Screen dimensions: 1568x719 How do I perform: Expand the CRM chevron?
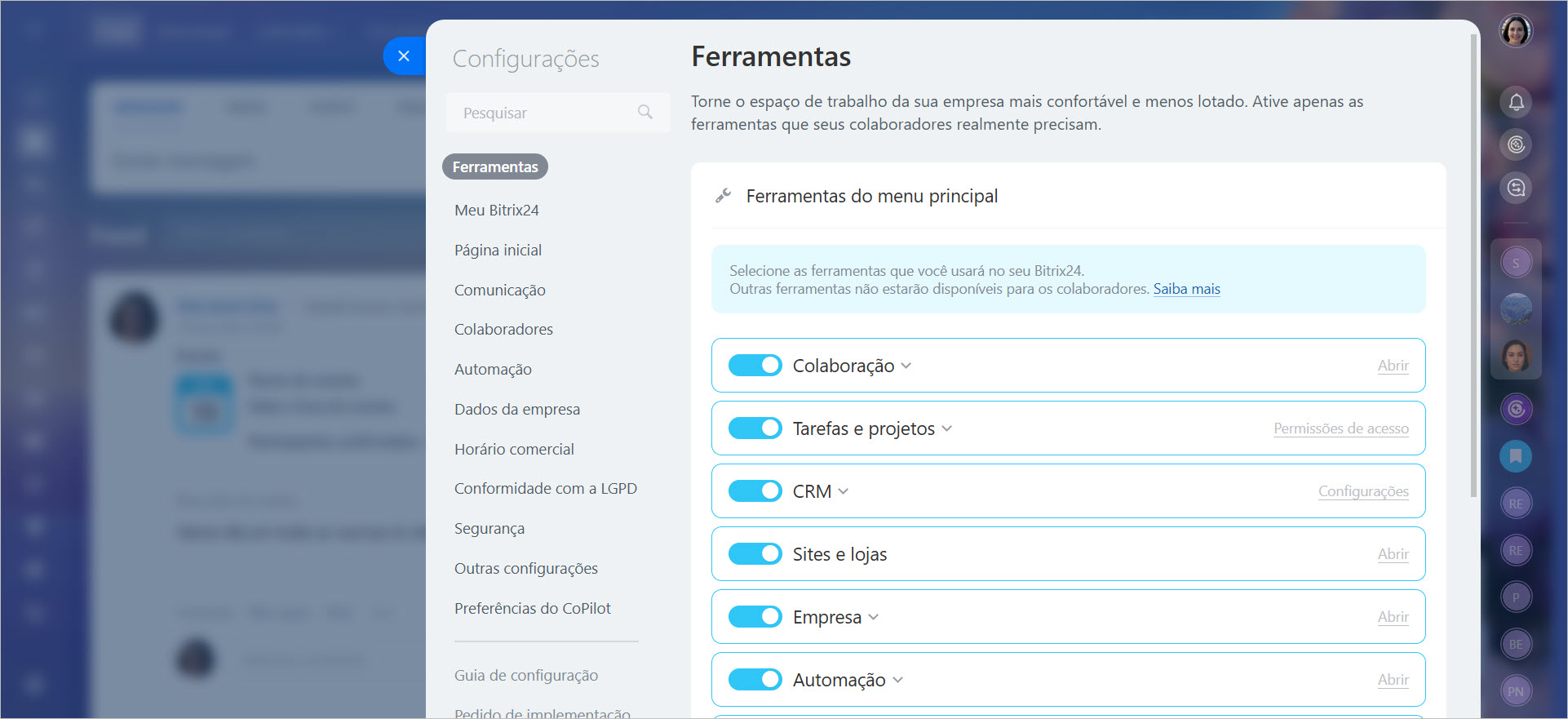843,492
